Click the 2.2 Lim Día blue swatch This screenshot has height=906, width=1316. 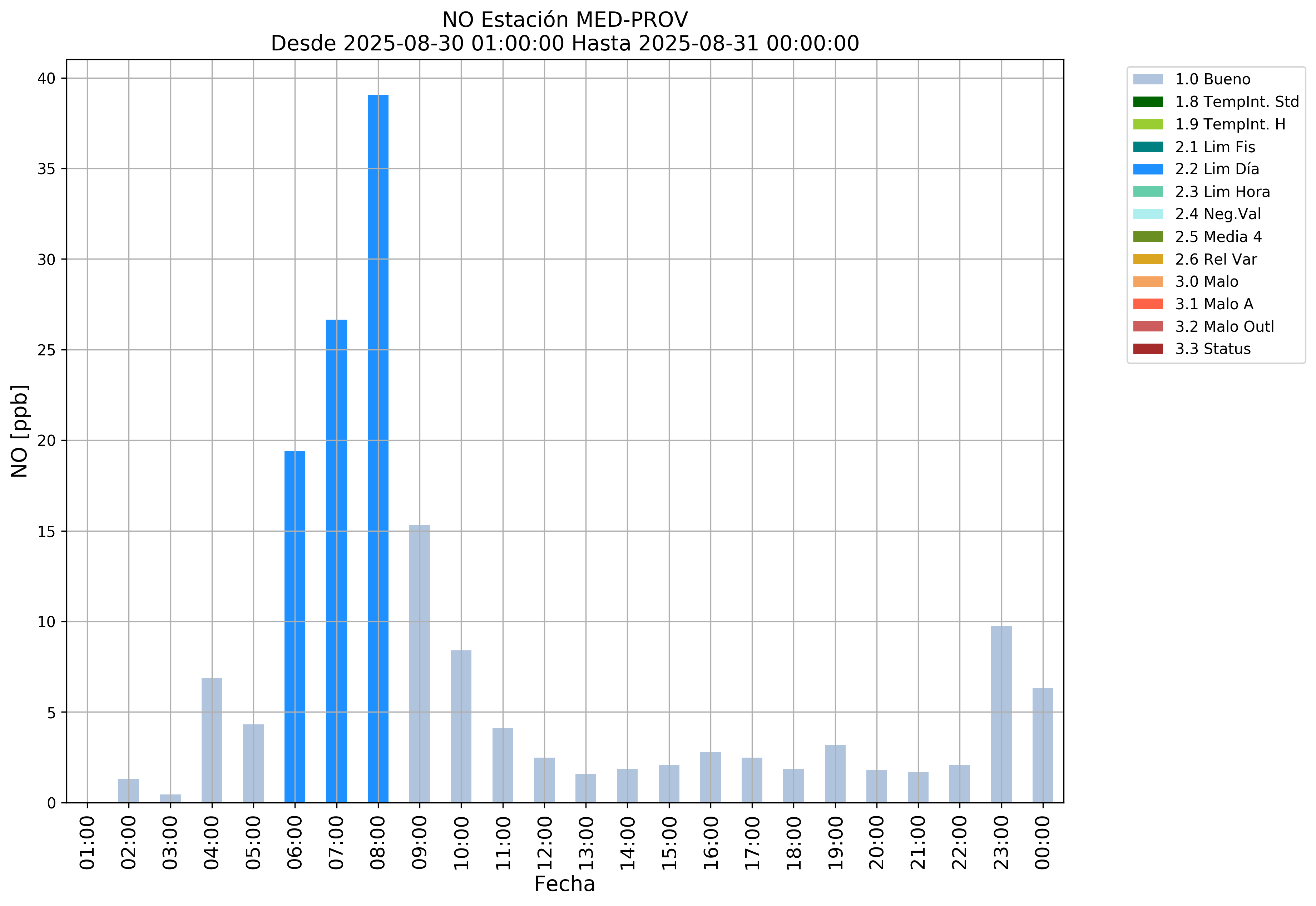tap(1147, 169)
